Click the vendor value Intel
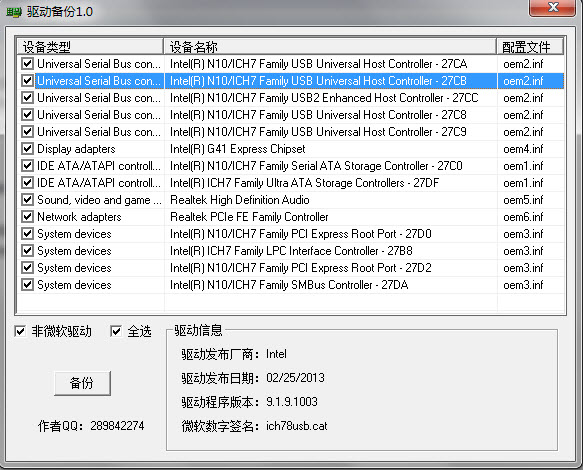Viewport: 583px width, 470px height. click(x=276, y=354)
